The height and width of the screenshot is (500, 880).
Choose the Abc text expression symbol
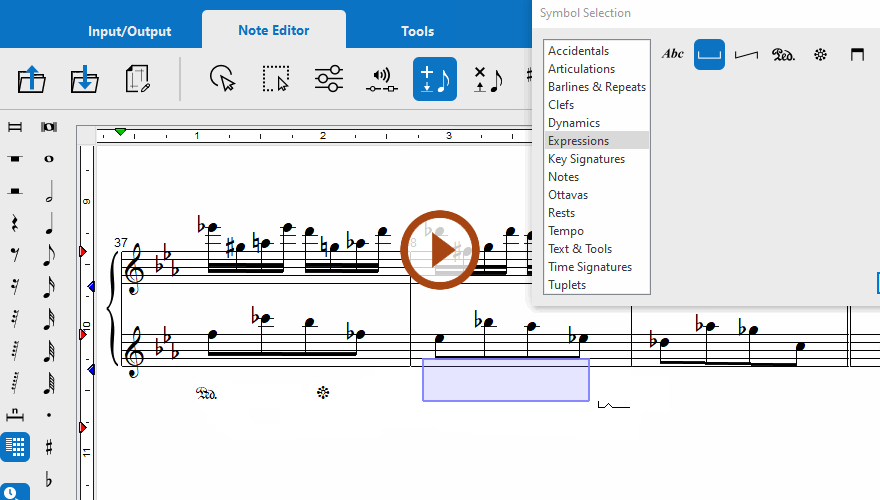point(673,54)
